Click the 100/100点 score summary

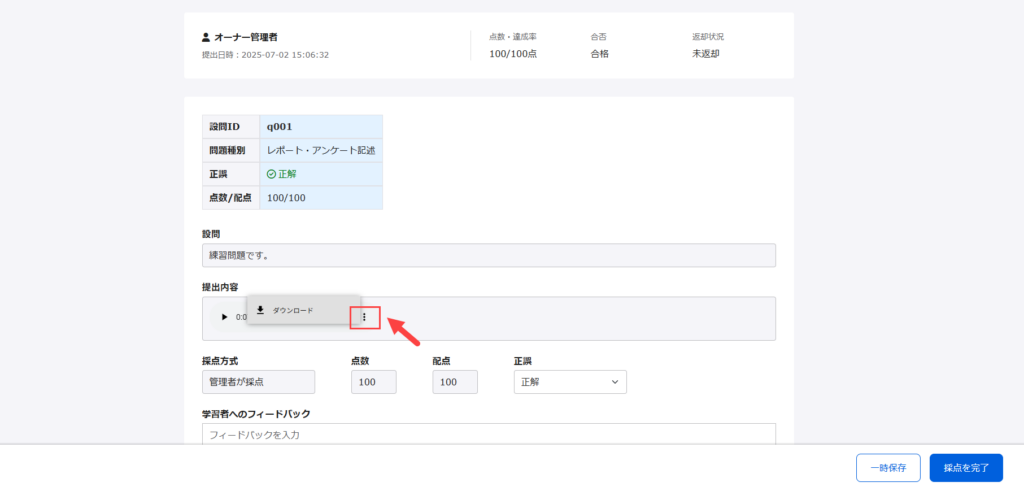point(513,54)
